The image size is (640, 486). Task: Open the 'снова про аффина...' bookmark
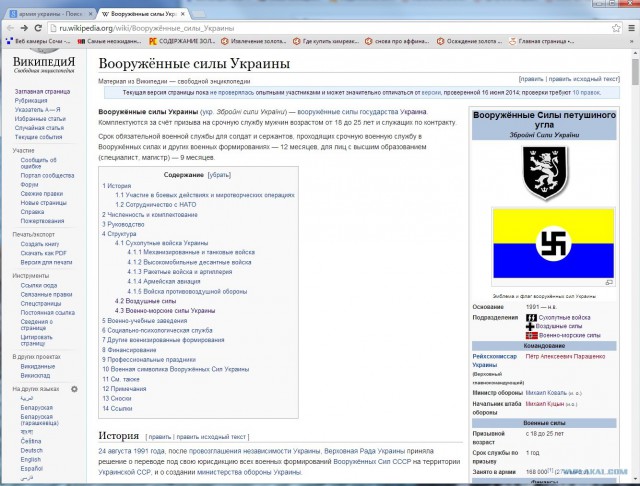(397, 41)
